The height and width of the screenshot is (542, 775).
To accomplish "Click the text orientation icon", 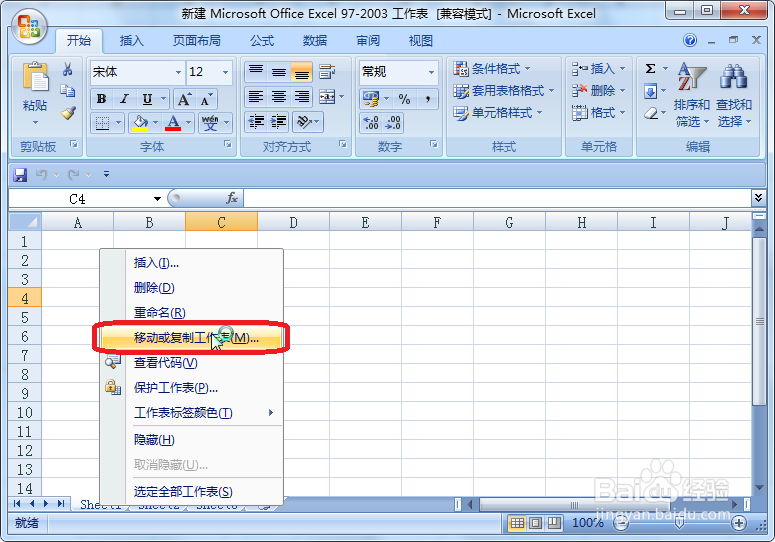I will pyautogui.click(x=304, y=122).
